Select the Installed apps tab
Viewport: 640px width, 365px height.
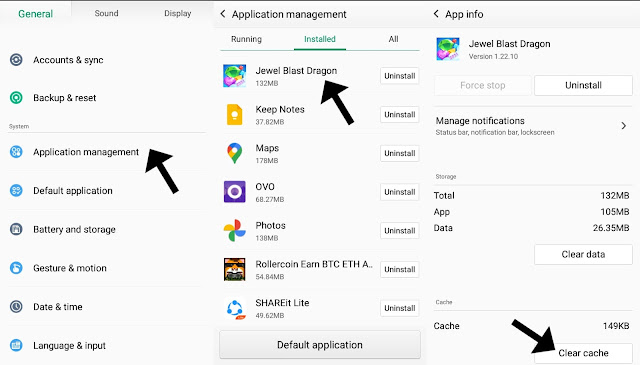[x=320, y=39]
